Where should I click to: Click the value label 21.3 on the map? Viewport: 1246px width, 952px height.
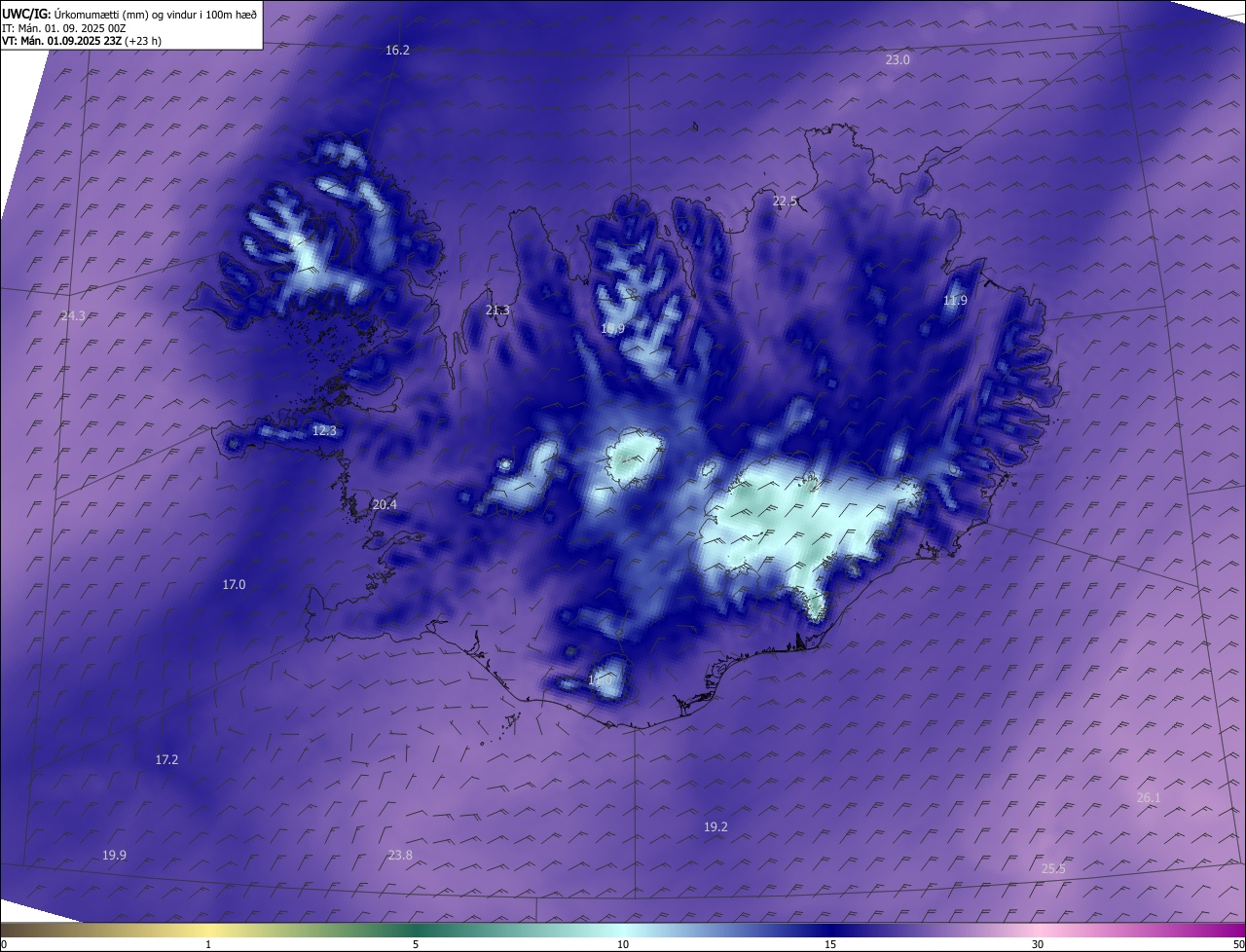496,311
